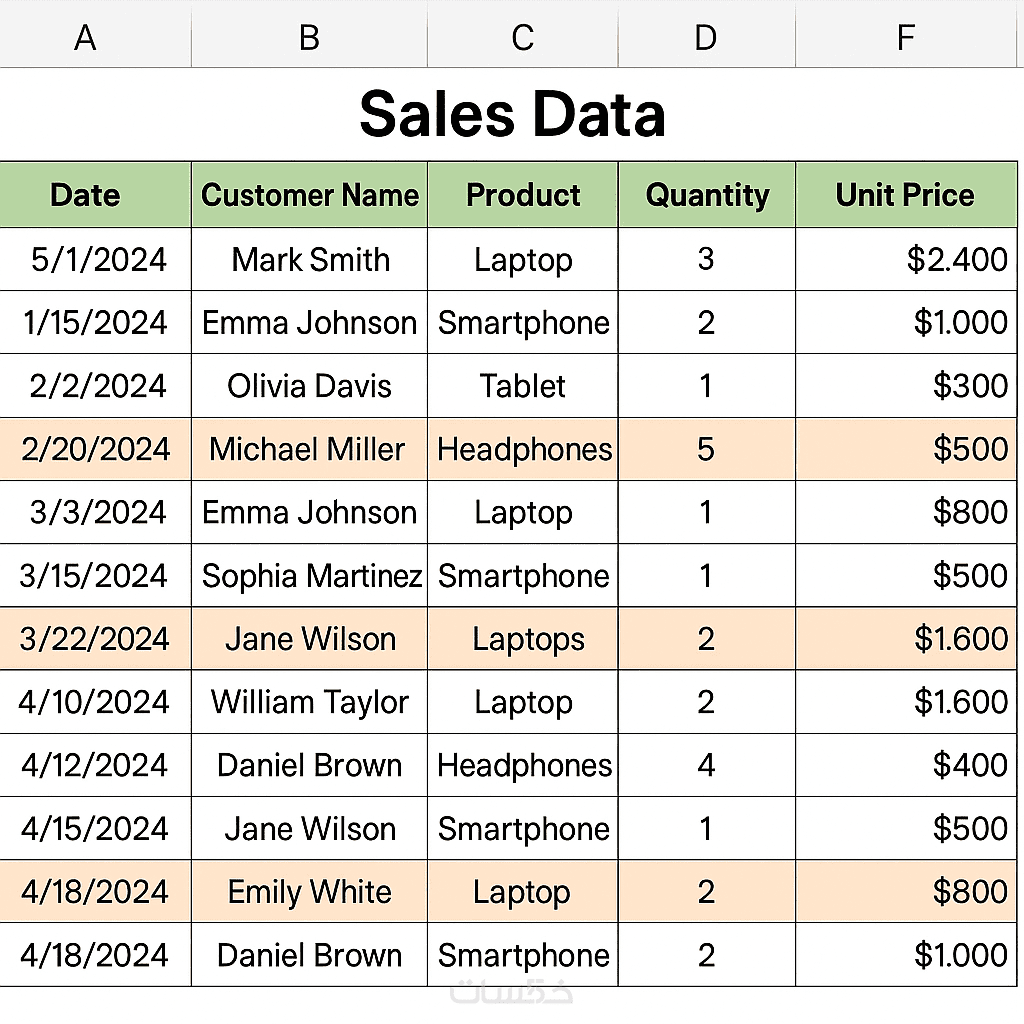Screen dimensions: 1024x1024
Task: Select column B header
Action: tap(309, 38)
